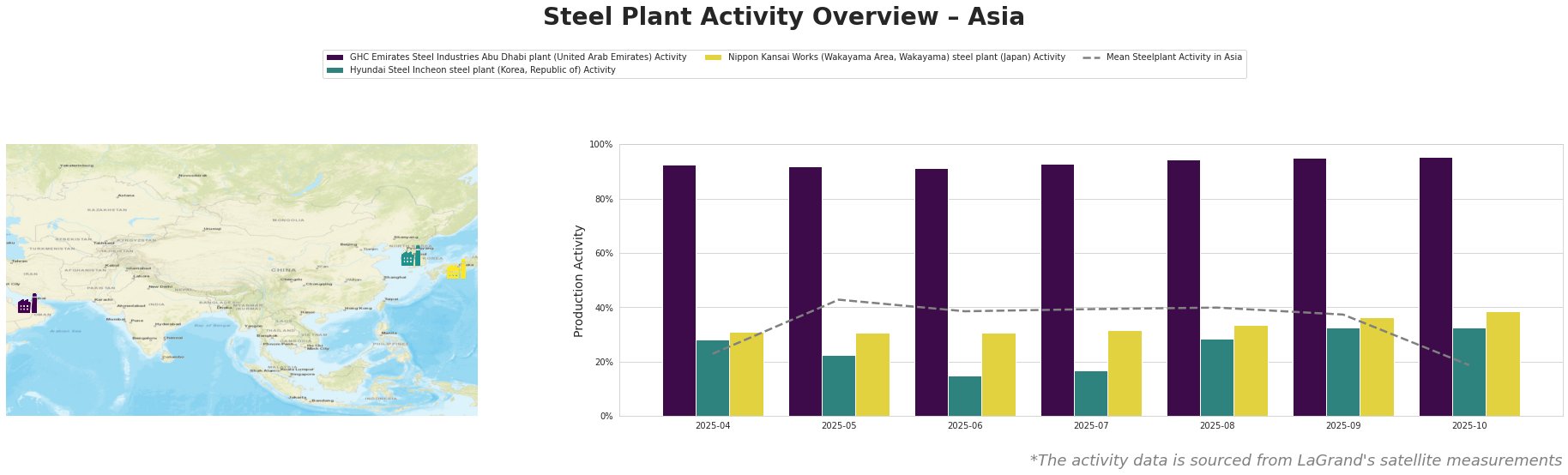
Task: Click the Production Activity axis title
Action: (579, 280)
